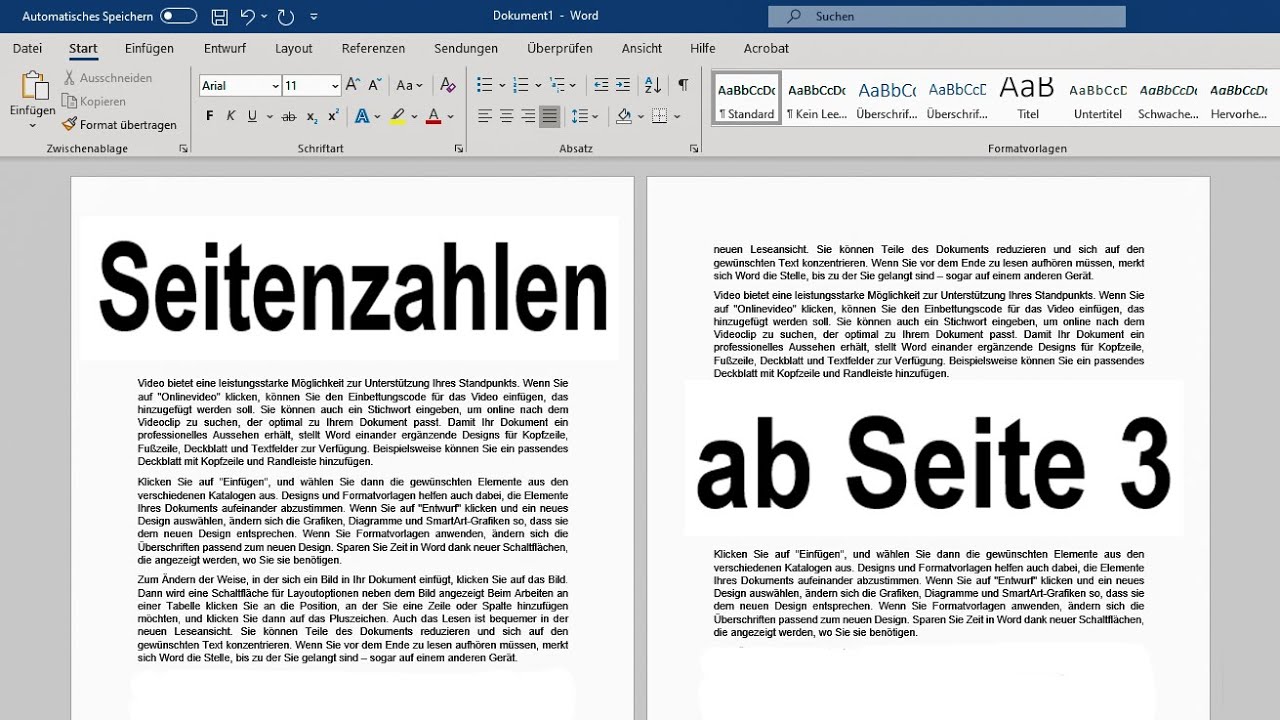
Task: Open the Referenzen tab
Action: point(373,48)
